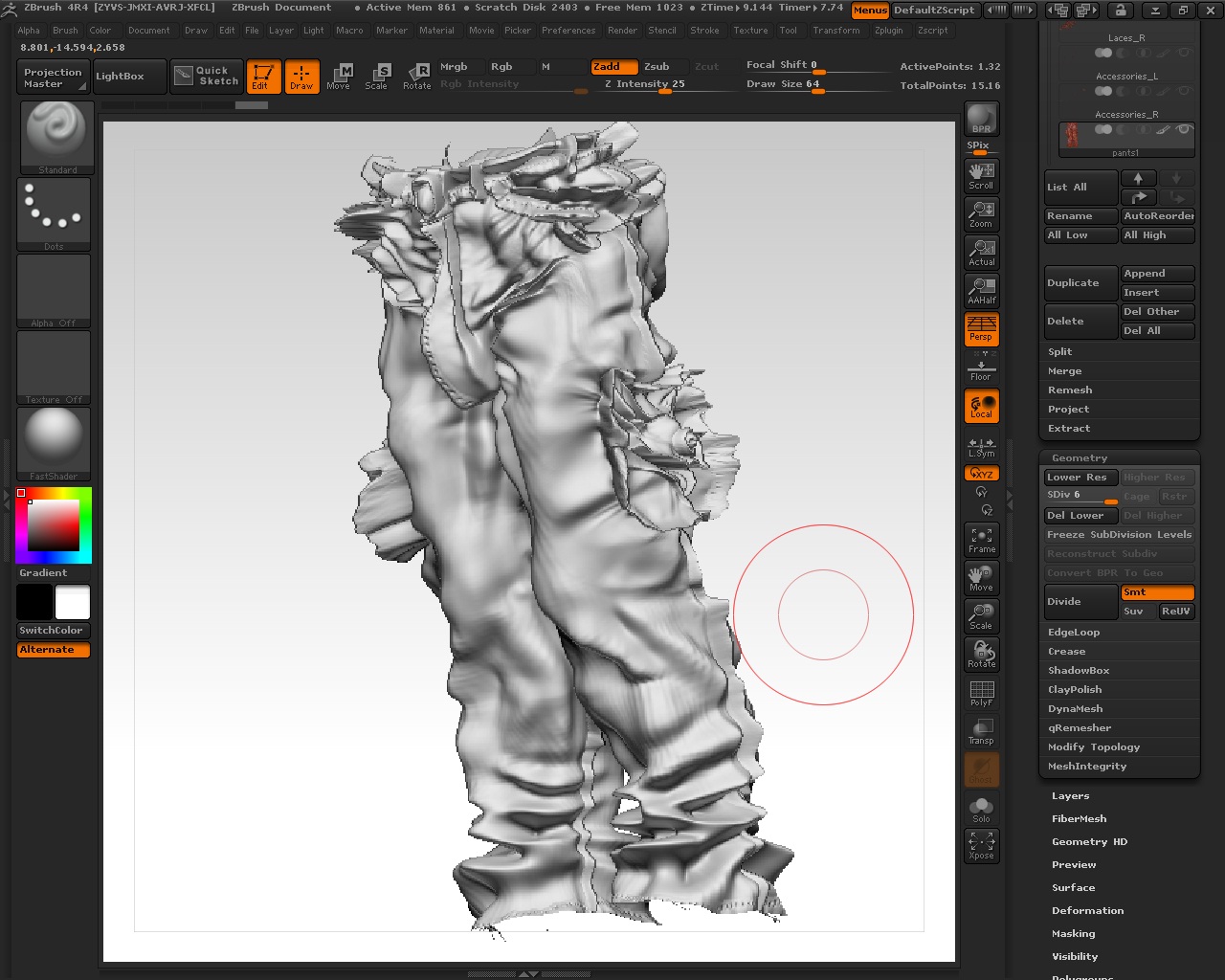Toggle Persp perspective mode
The width and height of the screenshot is (1225, 980).
pos(981,328)
